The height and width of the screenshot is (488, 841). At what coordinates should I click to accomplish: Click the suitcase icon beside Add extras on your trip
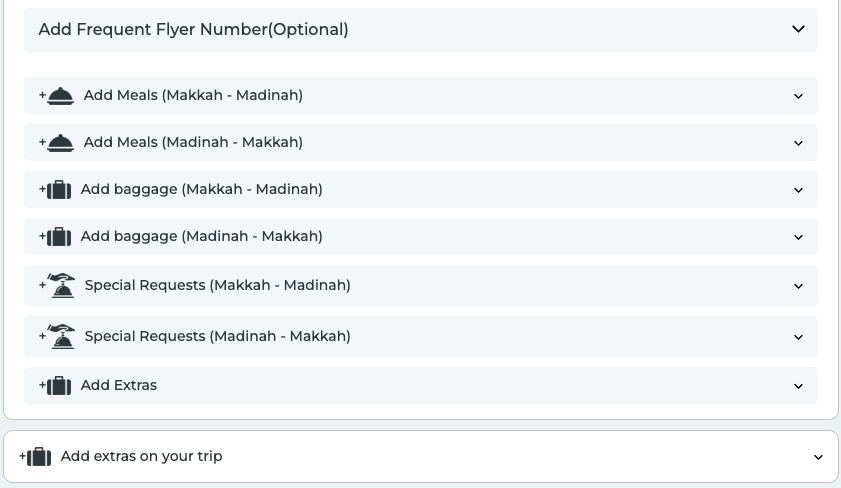39,457
